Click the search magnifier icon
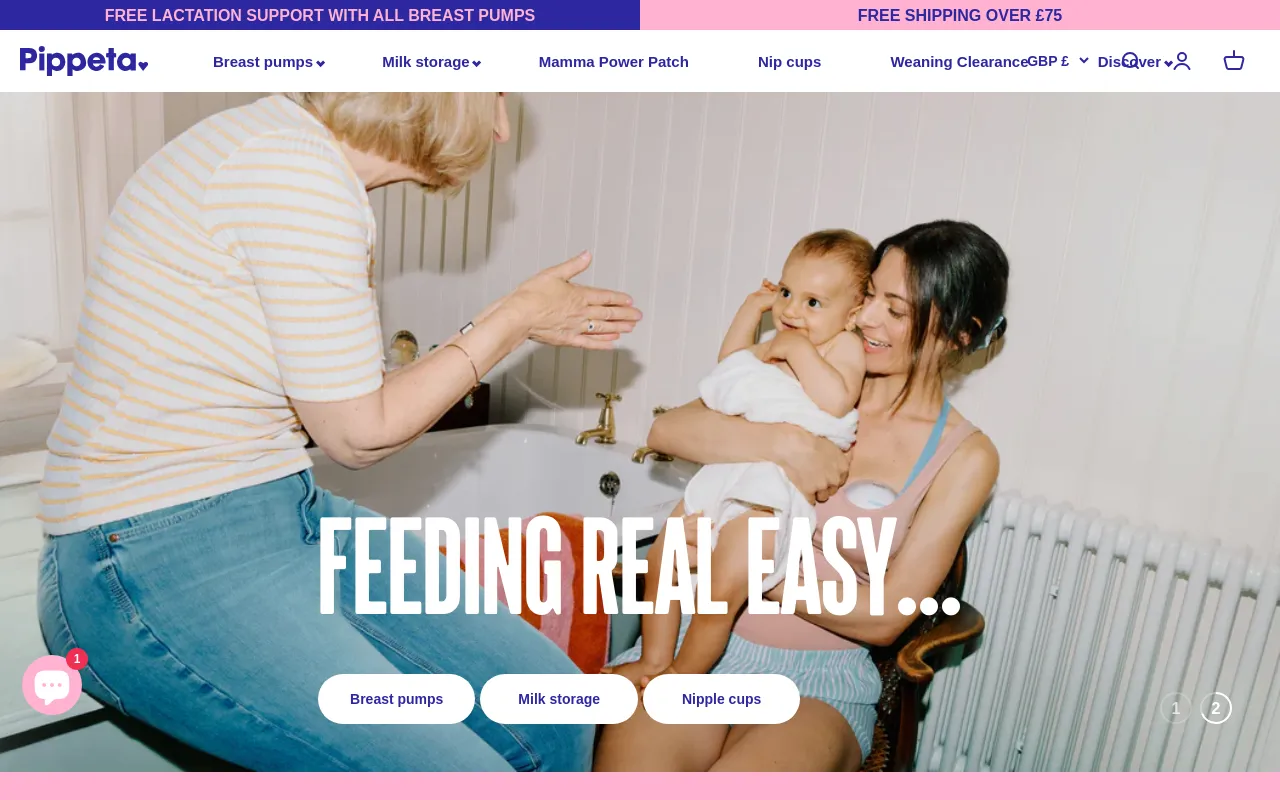Screen dimensions: 1280x800 1130,61
